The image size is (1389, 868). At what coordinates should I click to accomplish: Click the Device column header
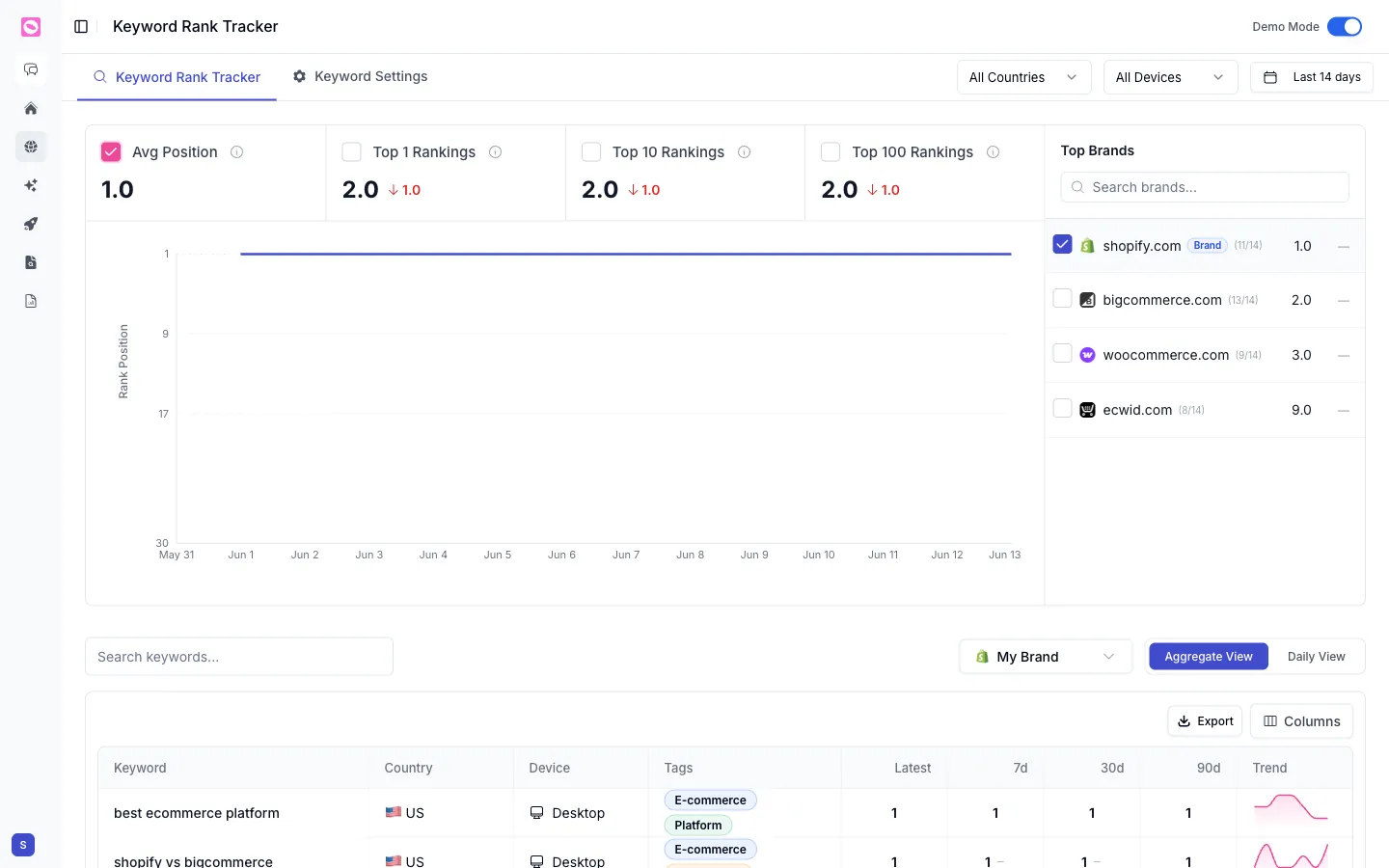click(550, 769)
